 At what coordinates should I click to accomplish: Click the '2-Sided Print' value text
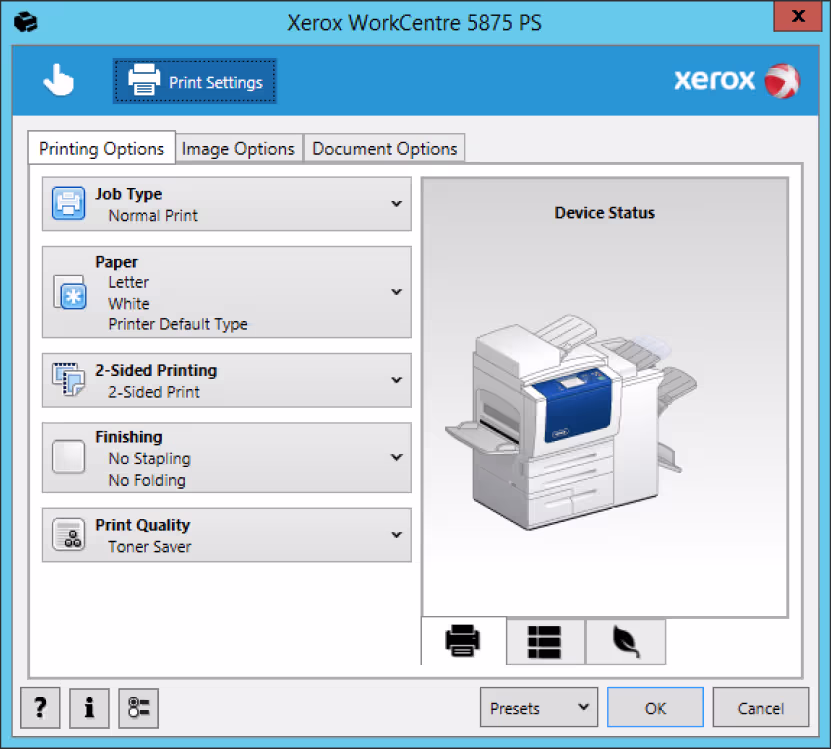coord(154,392)
